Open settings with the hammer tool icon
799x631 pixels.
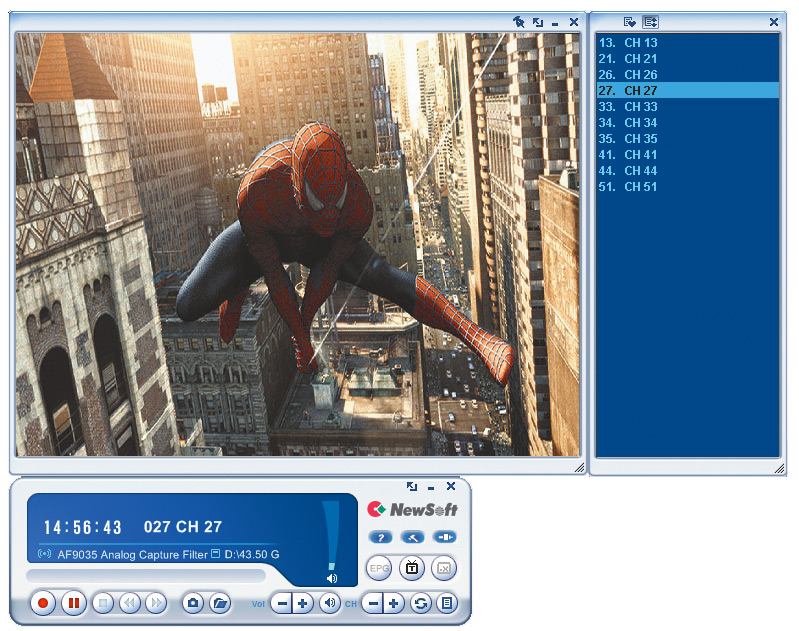(412, 538)
